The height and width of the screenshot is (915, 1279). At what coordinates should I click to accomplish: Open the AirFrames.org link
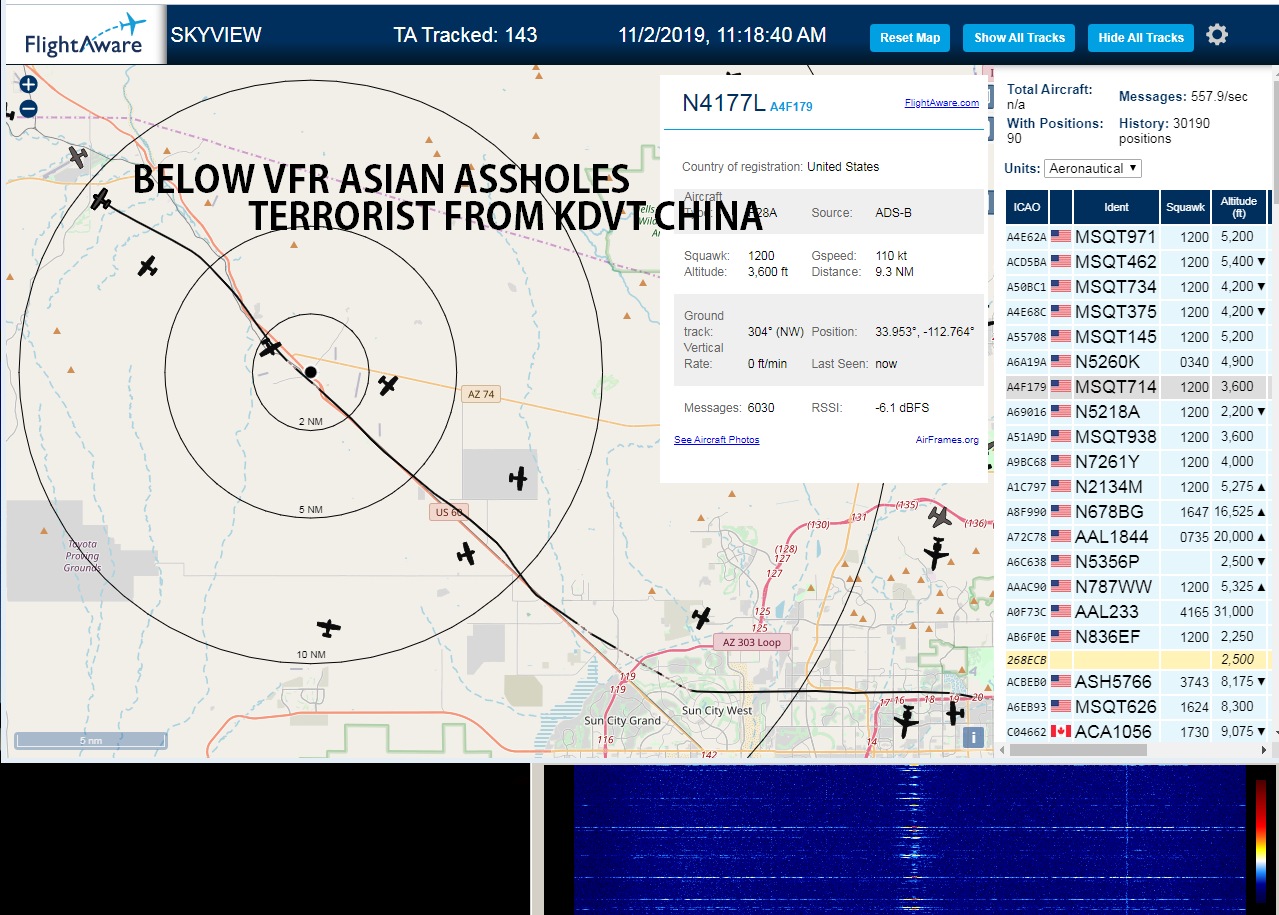[947, 440]
